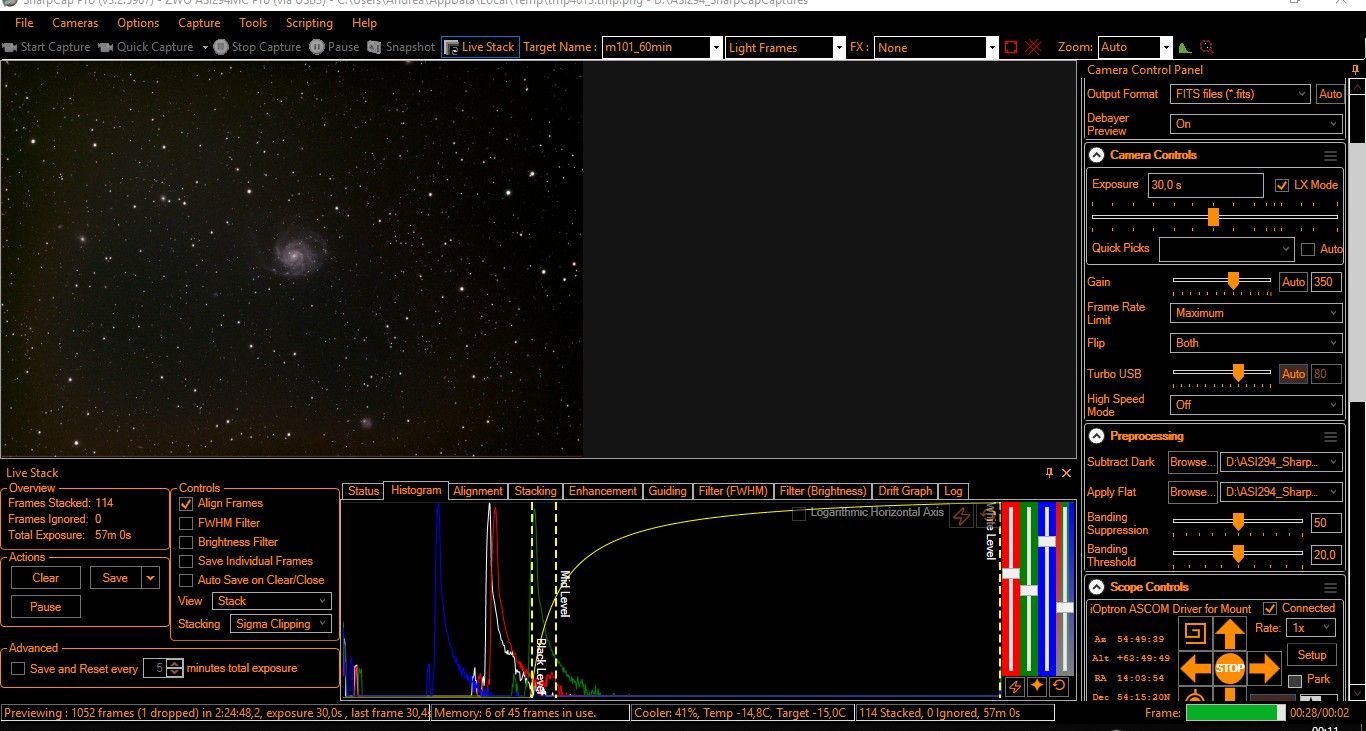Click the Pause button in Live Stack Actions

point(46,607)
